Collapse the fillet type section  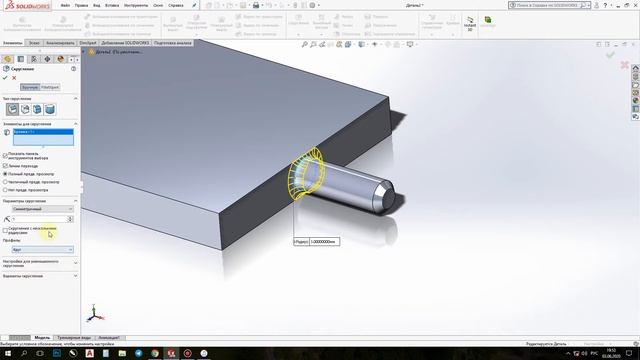(x=76, y=99)
